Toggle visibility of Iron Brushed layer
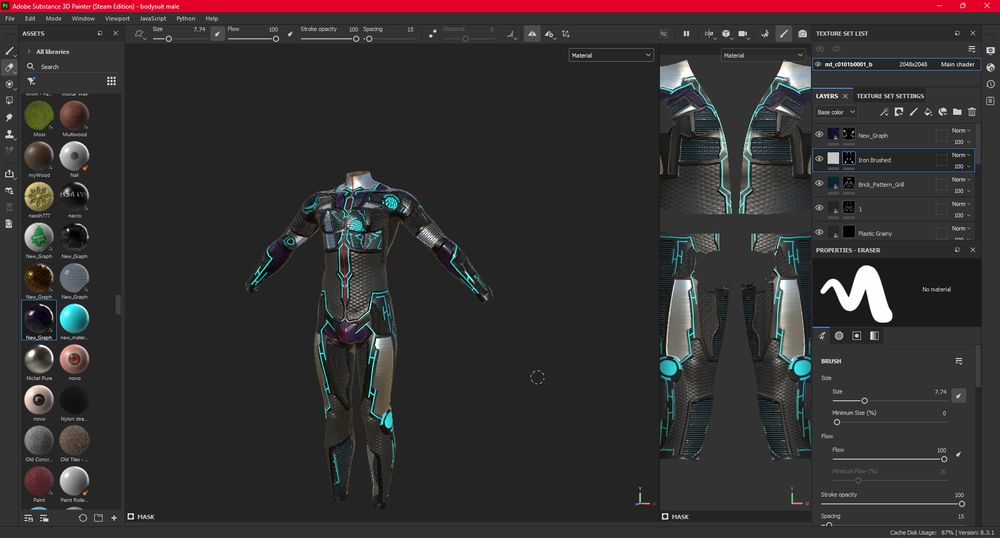Image resolution: width=1000 pixels, height=538 pixels. click(819, 159)
